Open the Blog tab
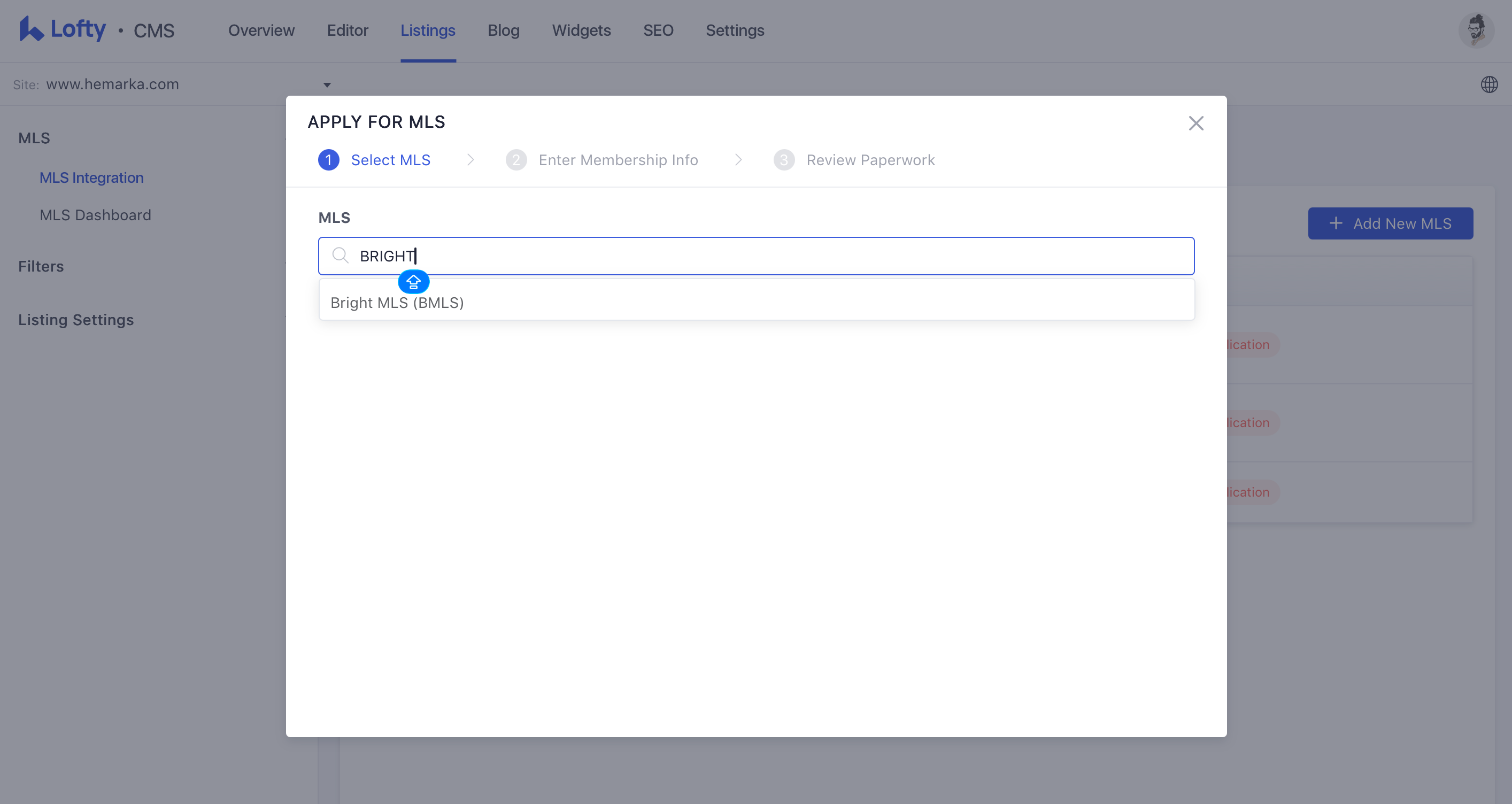This screenshot has width=1512, height=804. pyautogui.click(x=503, y=30)
